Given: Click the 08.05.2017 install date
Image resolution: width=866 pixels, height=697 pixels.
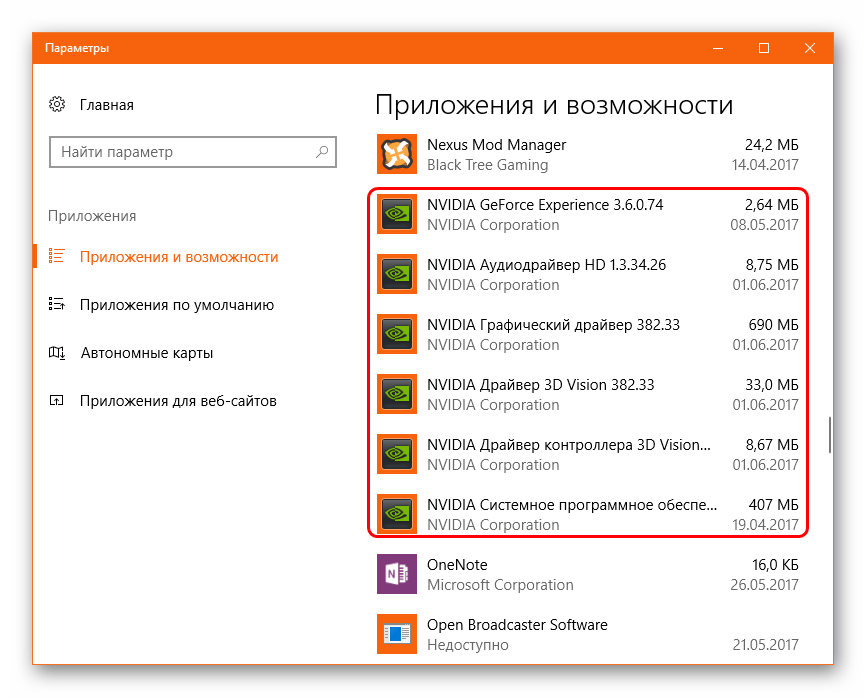Looking at the screenshot, I should point(764,225).
